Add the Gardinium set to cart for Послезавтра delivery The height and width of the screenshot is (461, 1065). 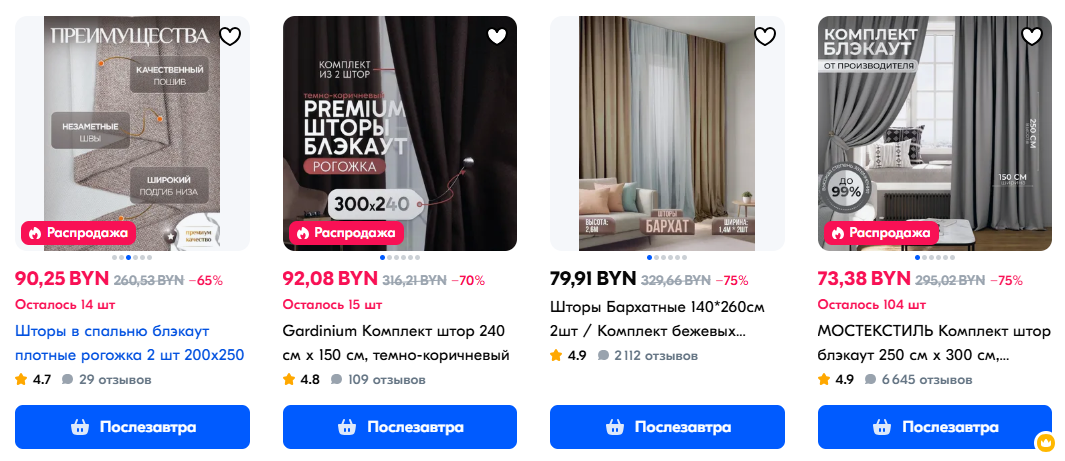pos(399,427)
